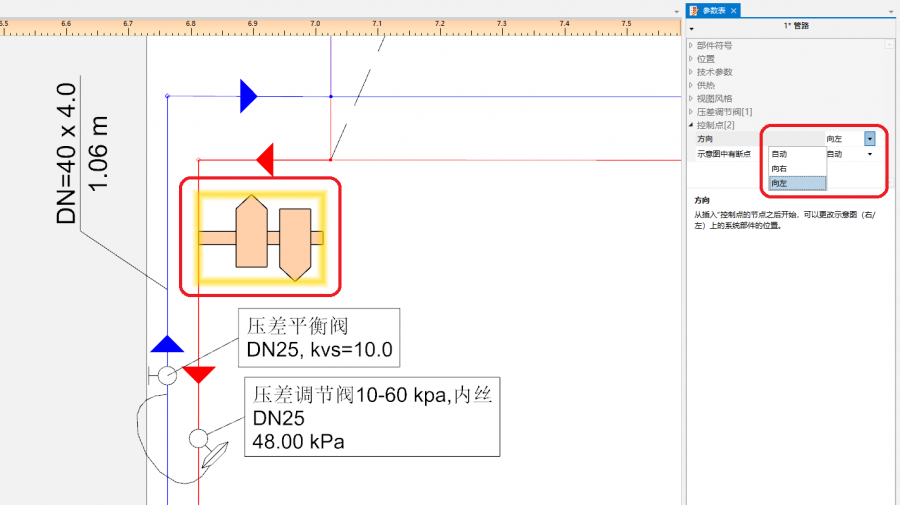Screen dimensions: 900x505
Task: Click the 参数表 panel icon
Action: (693, 10)
